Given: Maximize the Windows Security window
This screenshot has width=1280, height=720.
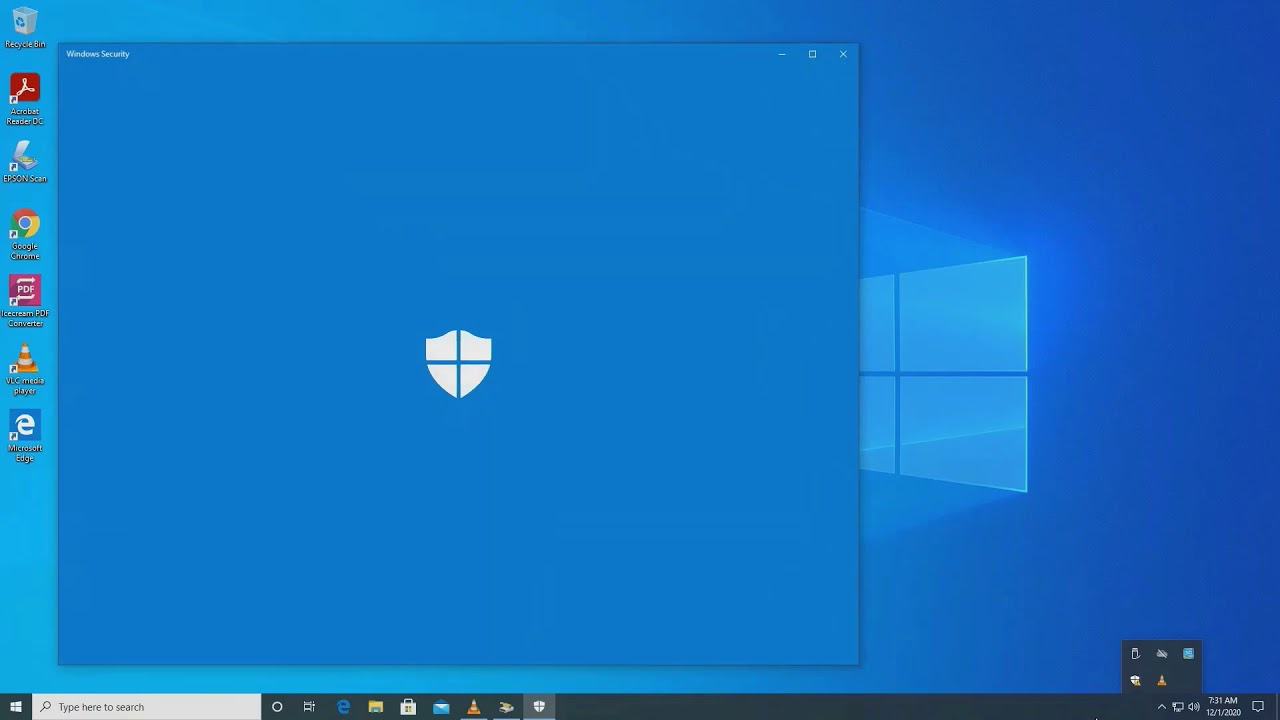Looking at the screenshot, I should tap(812, 54).
